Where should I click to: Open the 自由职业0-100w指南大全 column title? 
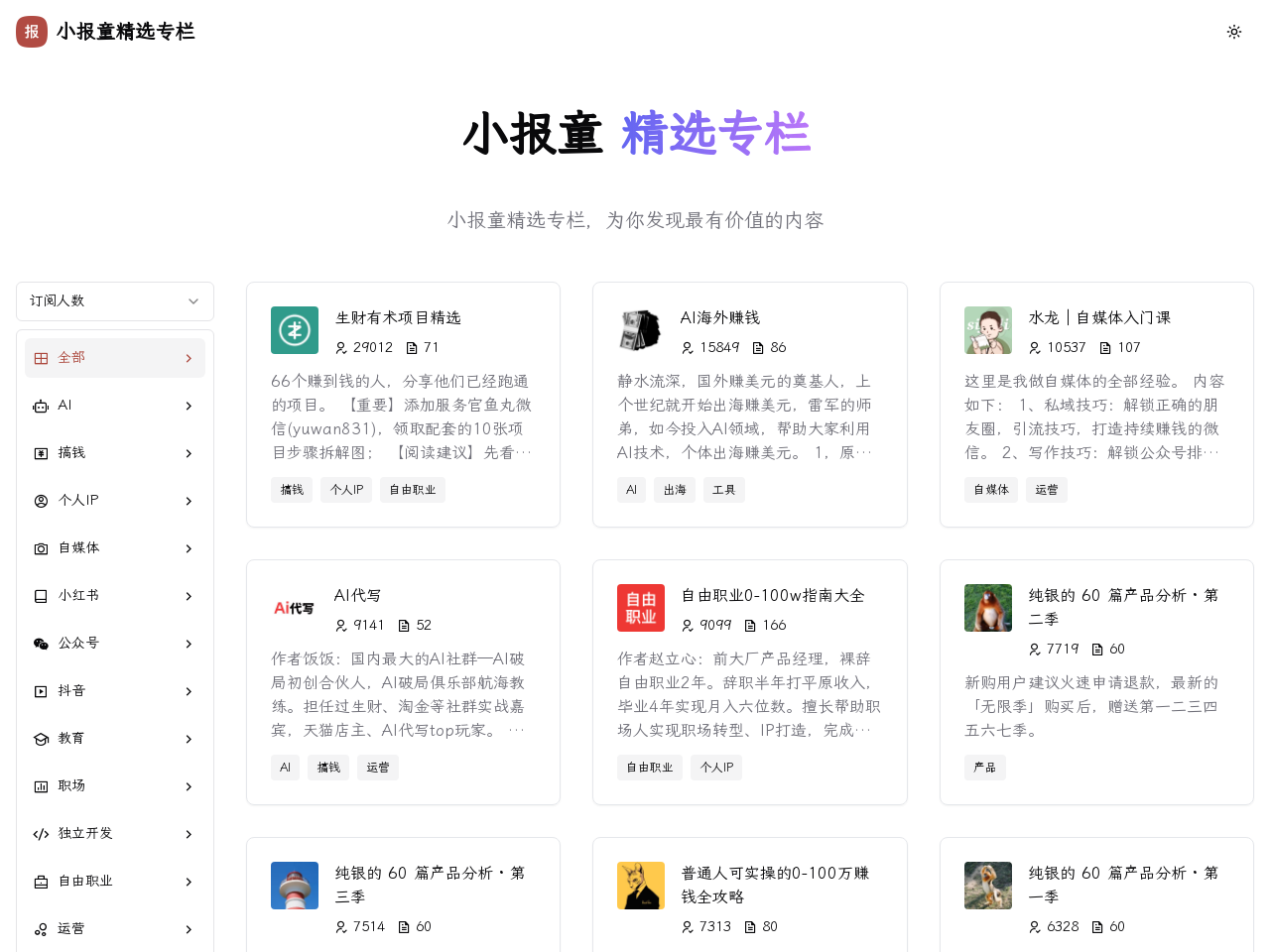[773, 596]
